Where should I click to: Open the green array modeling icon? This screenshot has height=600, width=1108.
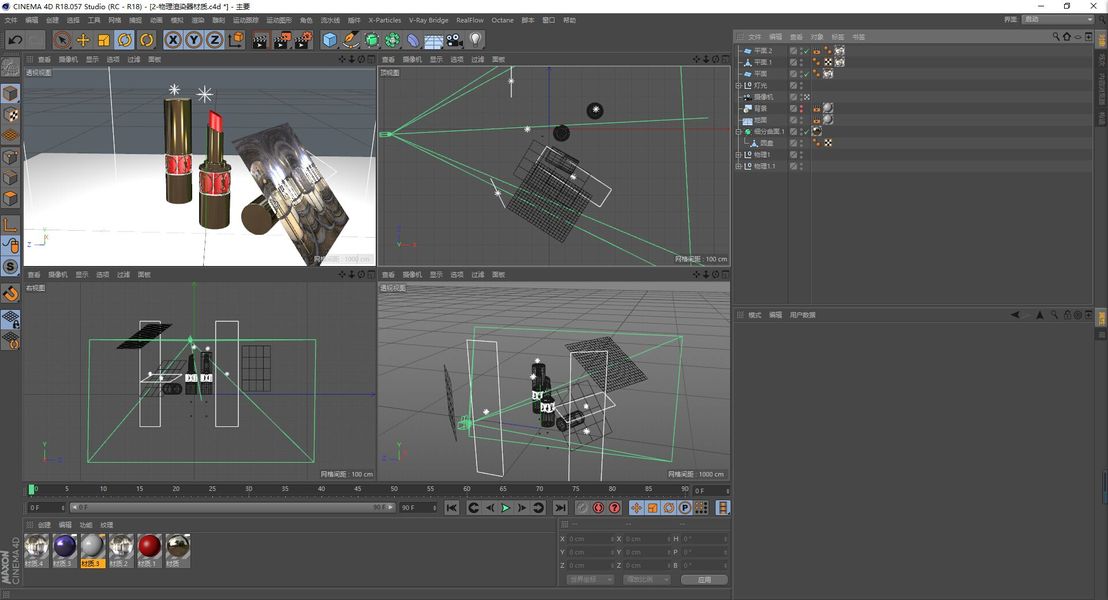(x=392, y=40)
